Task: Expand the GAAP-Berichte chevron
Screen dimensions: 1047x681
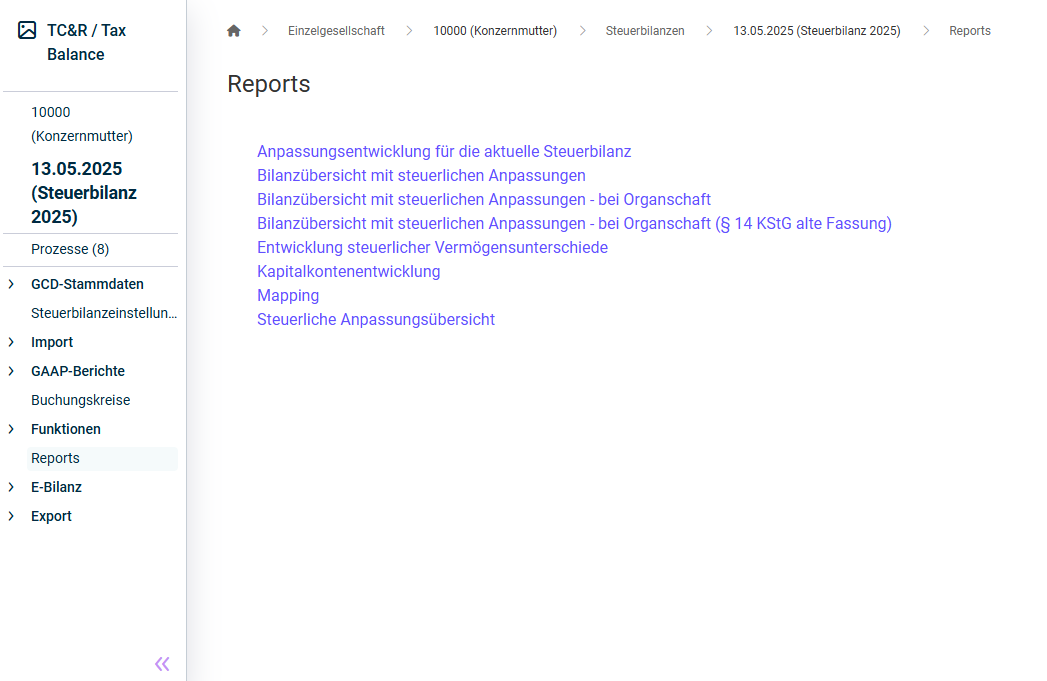Action: 11,371
